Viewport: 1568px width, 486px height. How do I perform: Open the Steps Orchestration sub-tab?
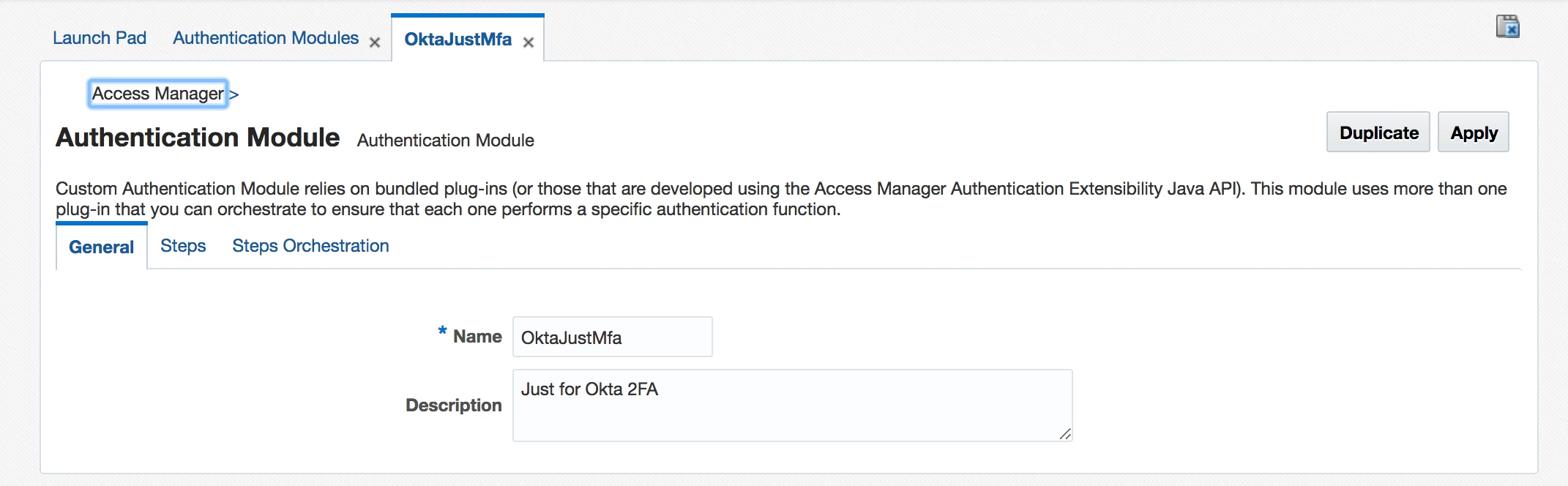[x=310, y=246]
